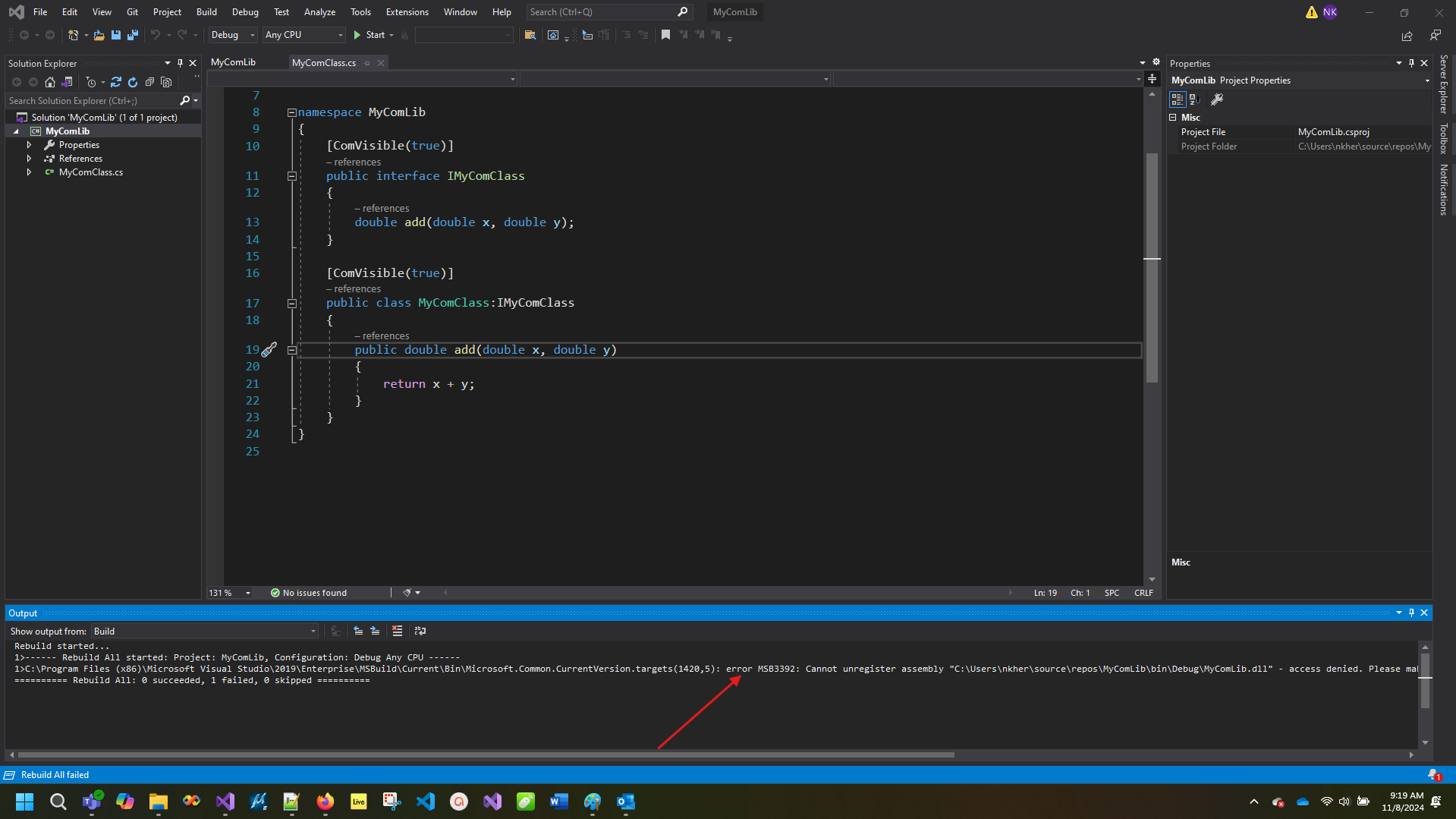Toggle auto-hide pin on Properties panel

[x=1411, y=63]
